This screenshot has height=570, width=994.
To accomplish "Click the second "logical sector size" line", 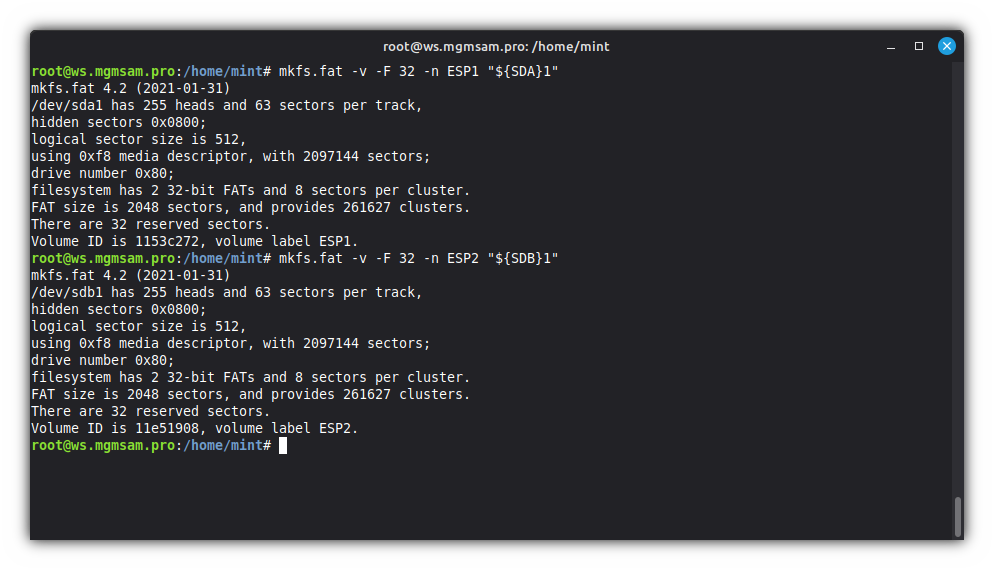I will click(138, 326).
